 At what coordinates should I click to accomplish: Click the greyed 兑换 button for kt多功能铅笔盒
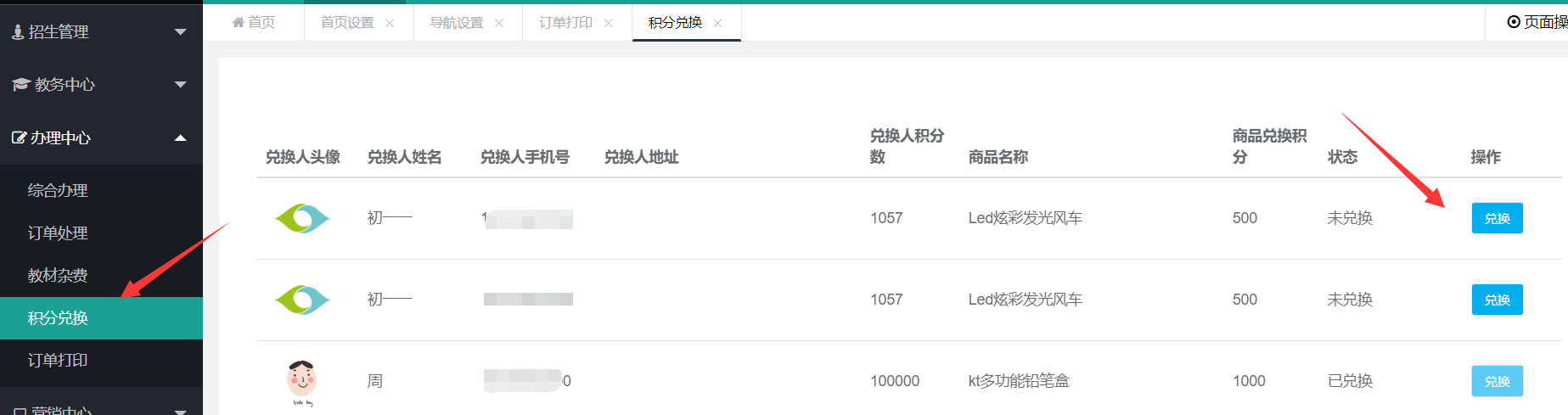click(1497, 381)
